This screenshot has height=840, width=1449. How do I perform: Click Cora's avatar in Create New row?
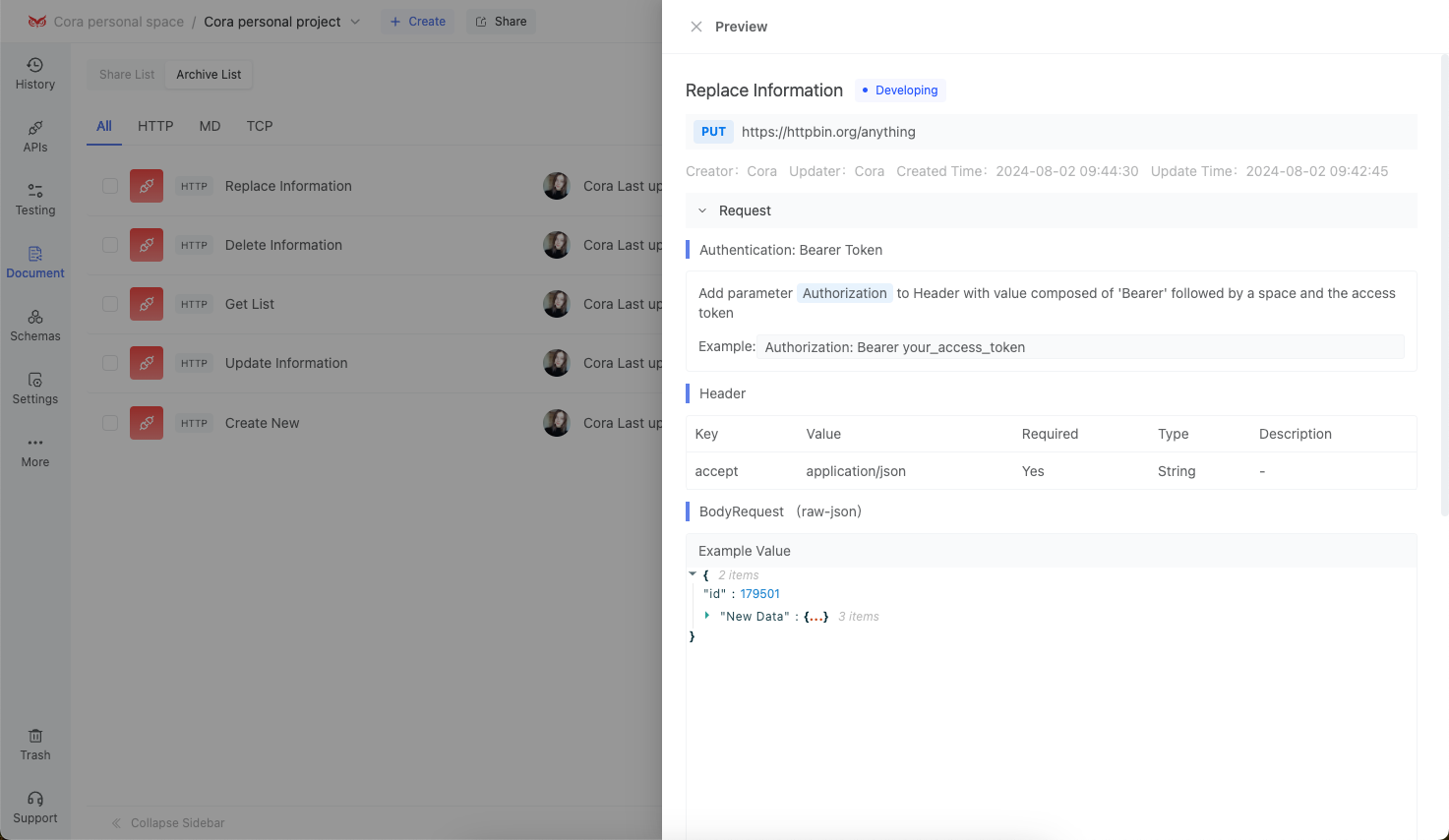click(x=557, y=423)
